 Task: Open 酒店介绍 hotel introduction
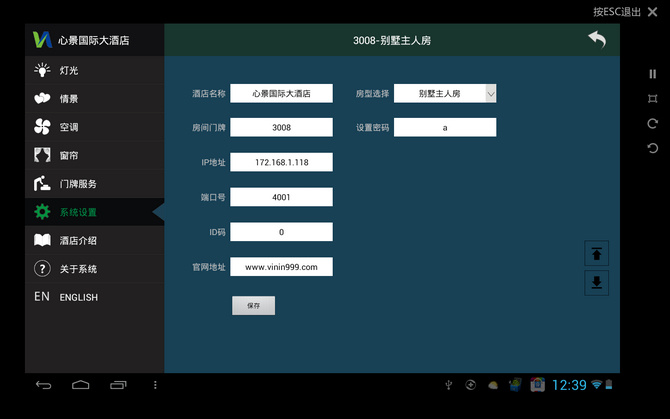(94, 240)
